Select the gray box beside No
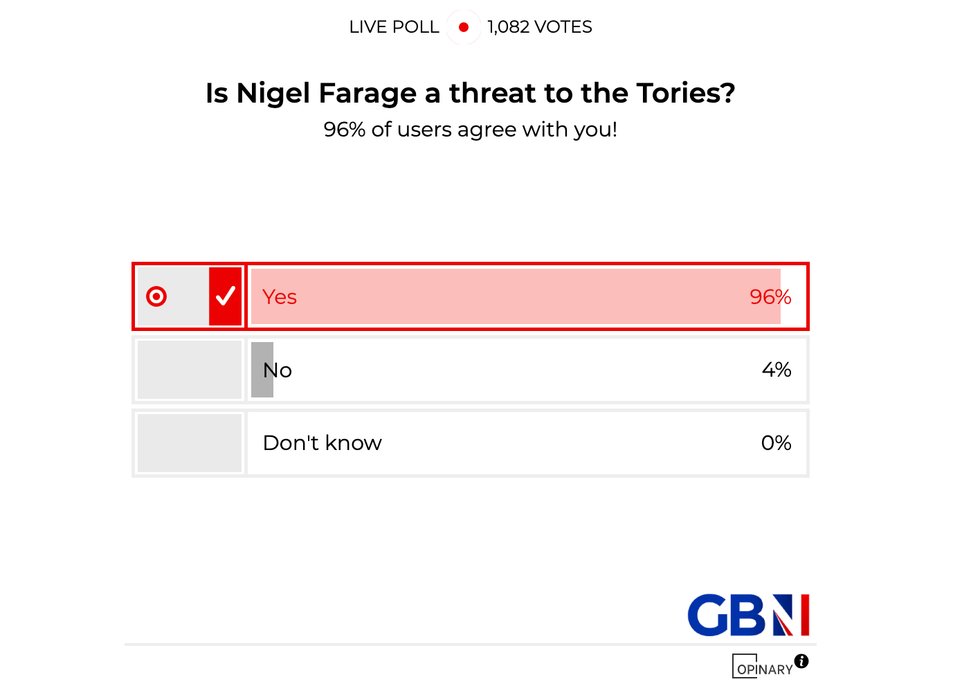This screenshot has width=980, height=680. coord(189,370)
